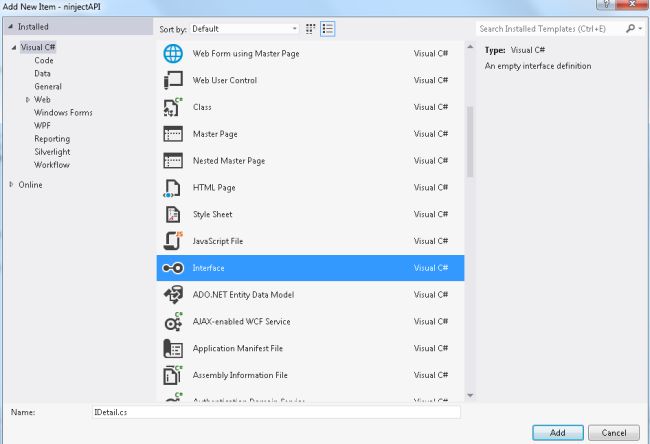Select the AJAX-enabled WCF Service name
This screenshot has width=650, height=444.
(241, 321)
